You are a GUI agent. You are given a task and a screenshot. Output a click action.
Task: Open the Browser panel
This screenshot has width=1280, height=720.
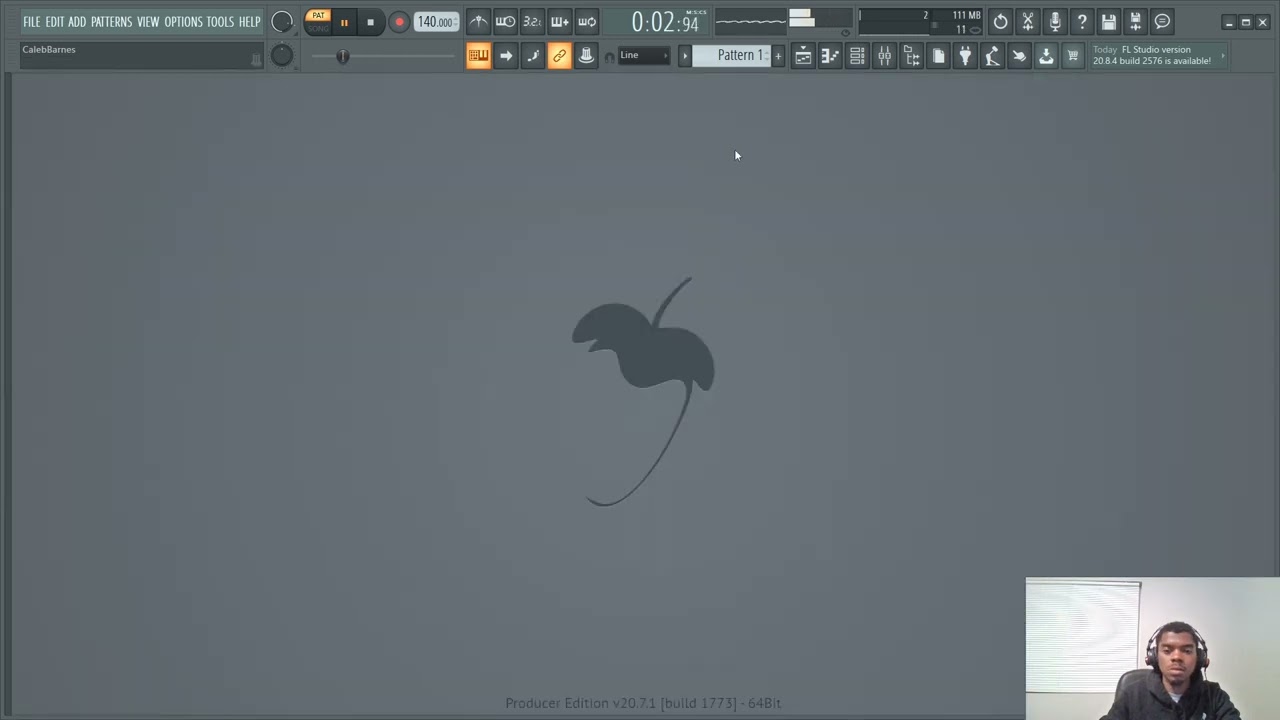click(911, 56)
